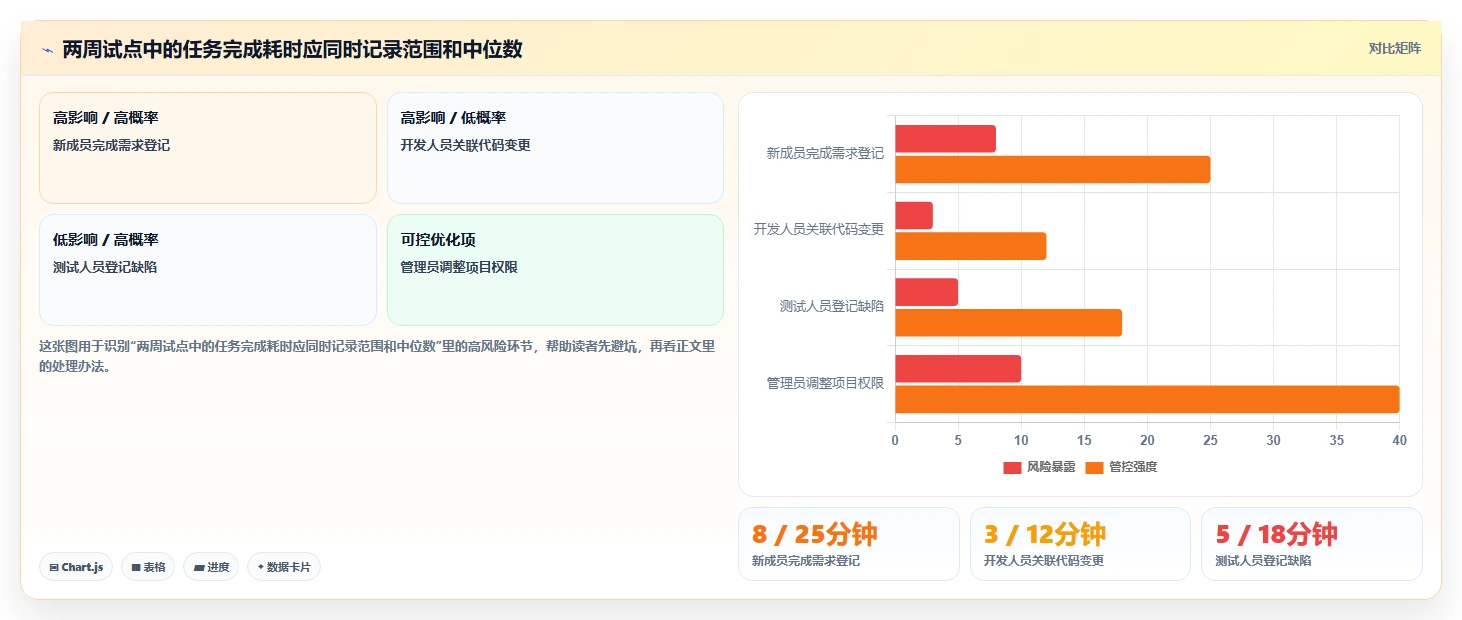Viewport: 1462px width, 620px height.
Task: Click the red 风险暴露 bar for 管理员调整项目权限
Action: click(x=958, y=369)
